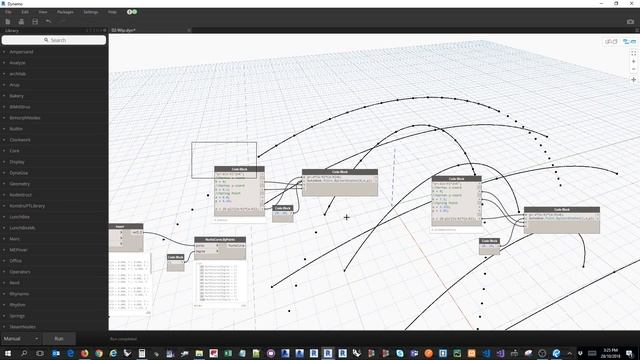Viewport: 640px width, 360px height.
Task: Click the Windows Start button
Action: point(8,353)
